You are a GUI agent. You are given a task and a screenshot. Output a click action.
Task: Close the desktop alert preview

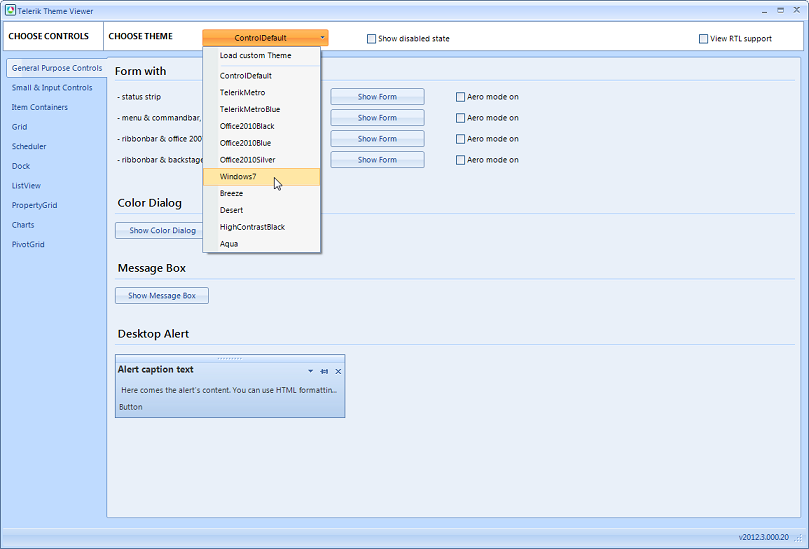[338, 372]
